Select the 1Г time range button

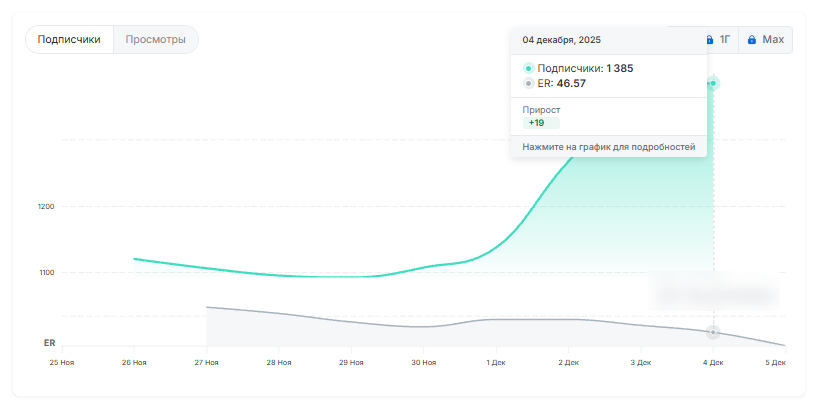pyautogui.click(x=718, y=40)
